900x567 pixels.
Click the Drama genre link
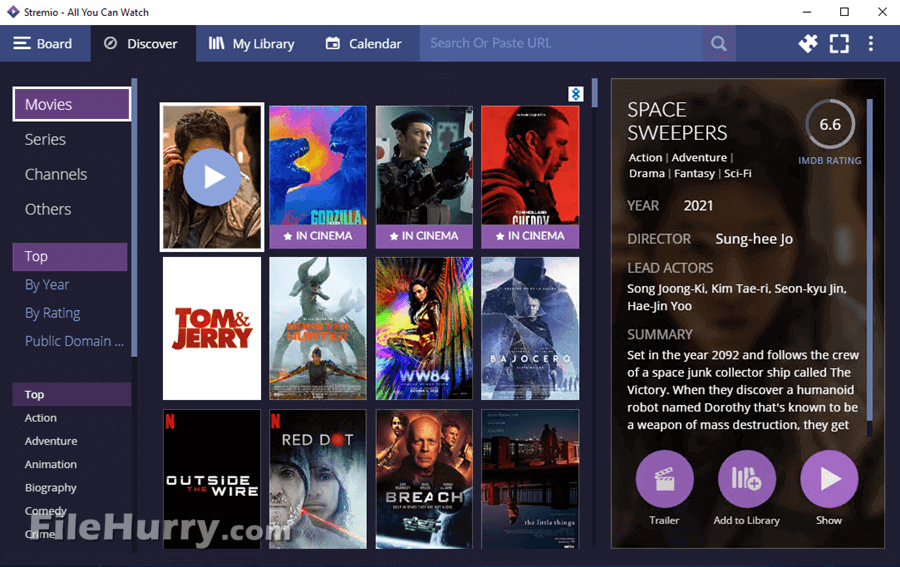647,173
